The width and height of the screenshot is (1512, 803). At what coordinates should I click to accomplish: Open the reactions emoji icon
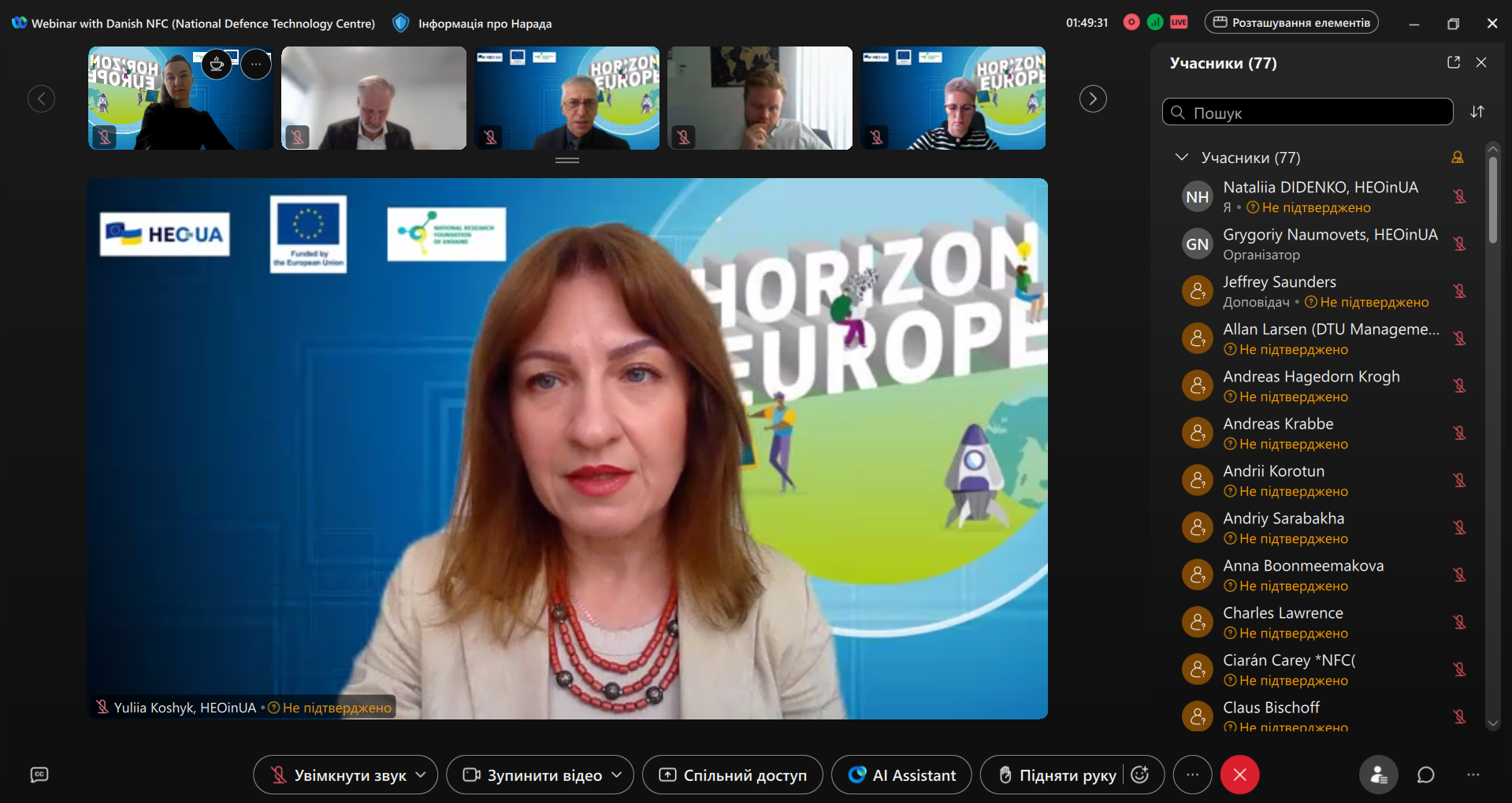(1140, 775)
